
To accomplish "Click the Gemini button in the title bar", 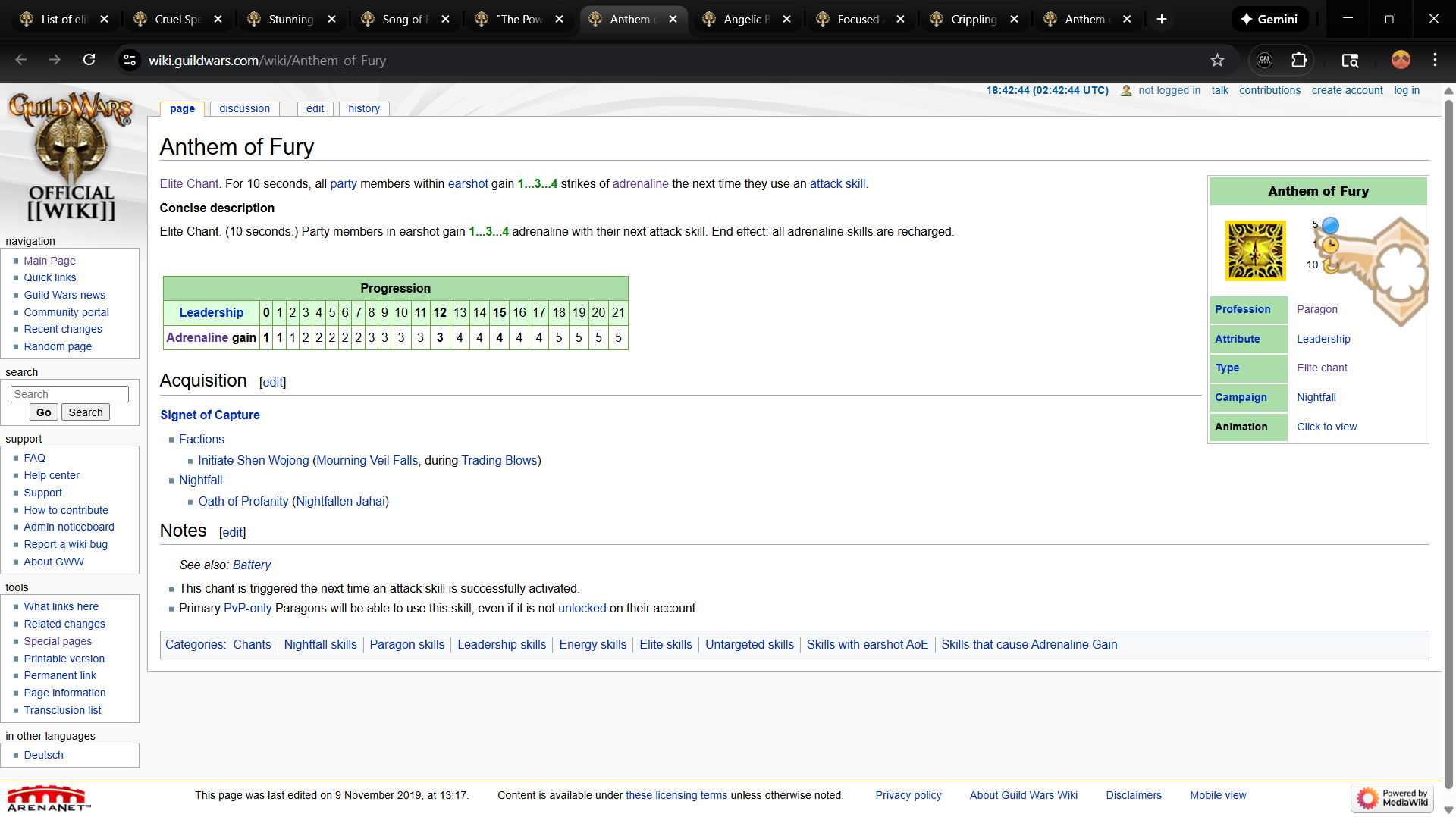I will pyautogui.click(x=1269, y=19).
